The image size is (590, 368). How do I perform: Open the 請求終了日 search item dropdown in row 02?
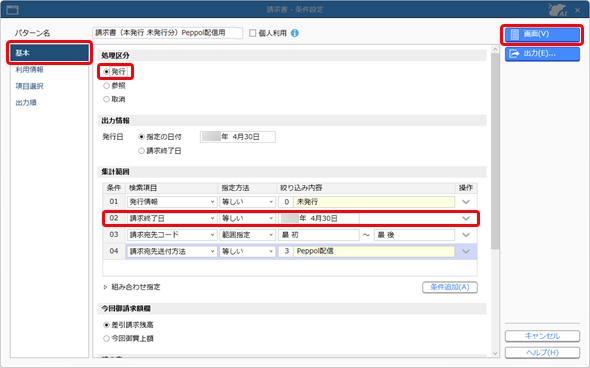(x=172, y=218)
